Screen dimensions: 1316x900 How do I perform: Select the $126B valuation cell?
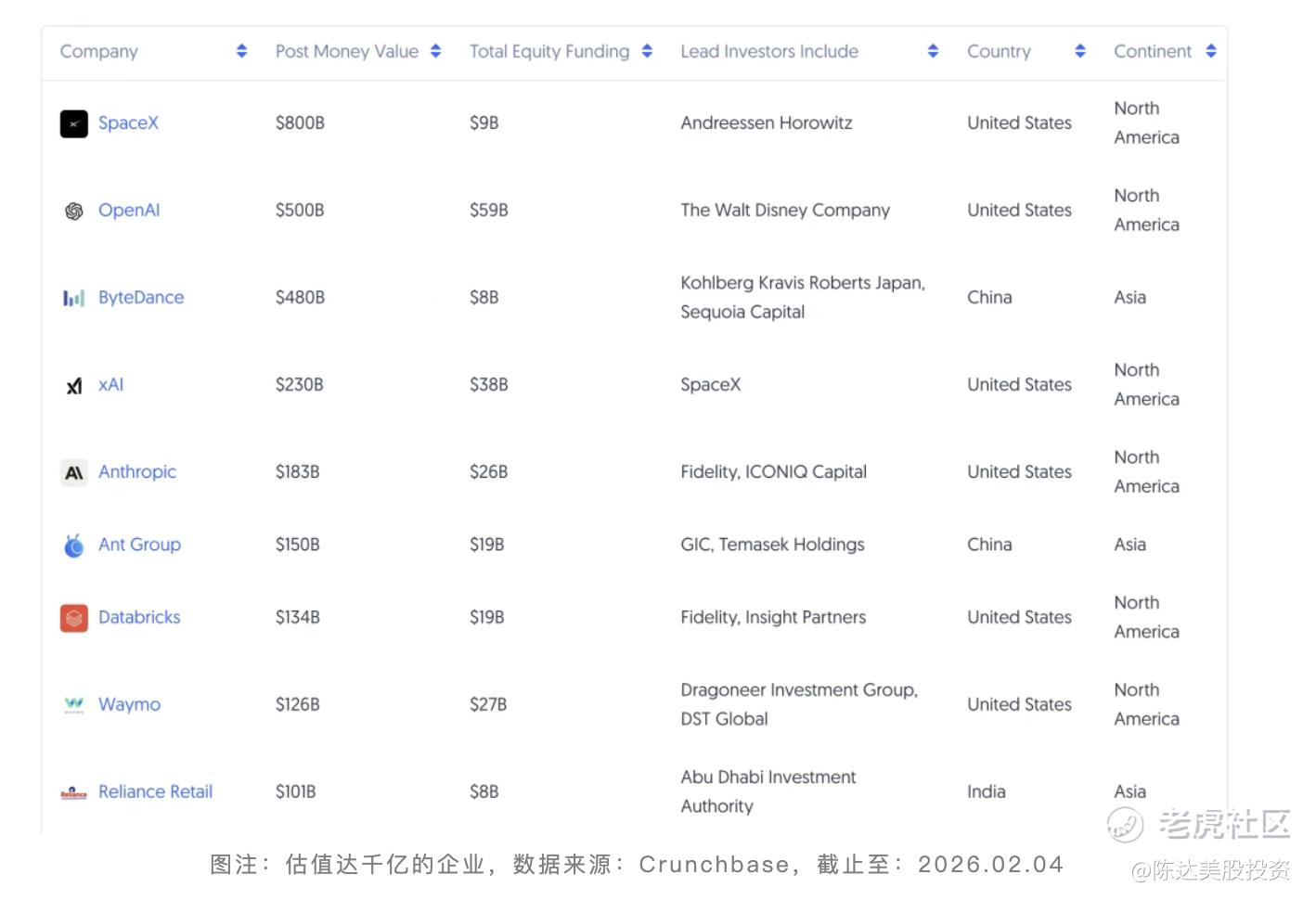click(x=297, y=704)
